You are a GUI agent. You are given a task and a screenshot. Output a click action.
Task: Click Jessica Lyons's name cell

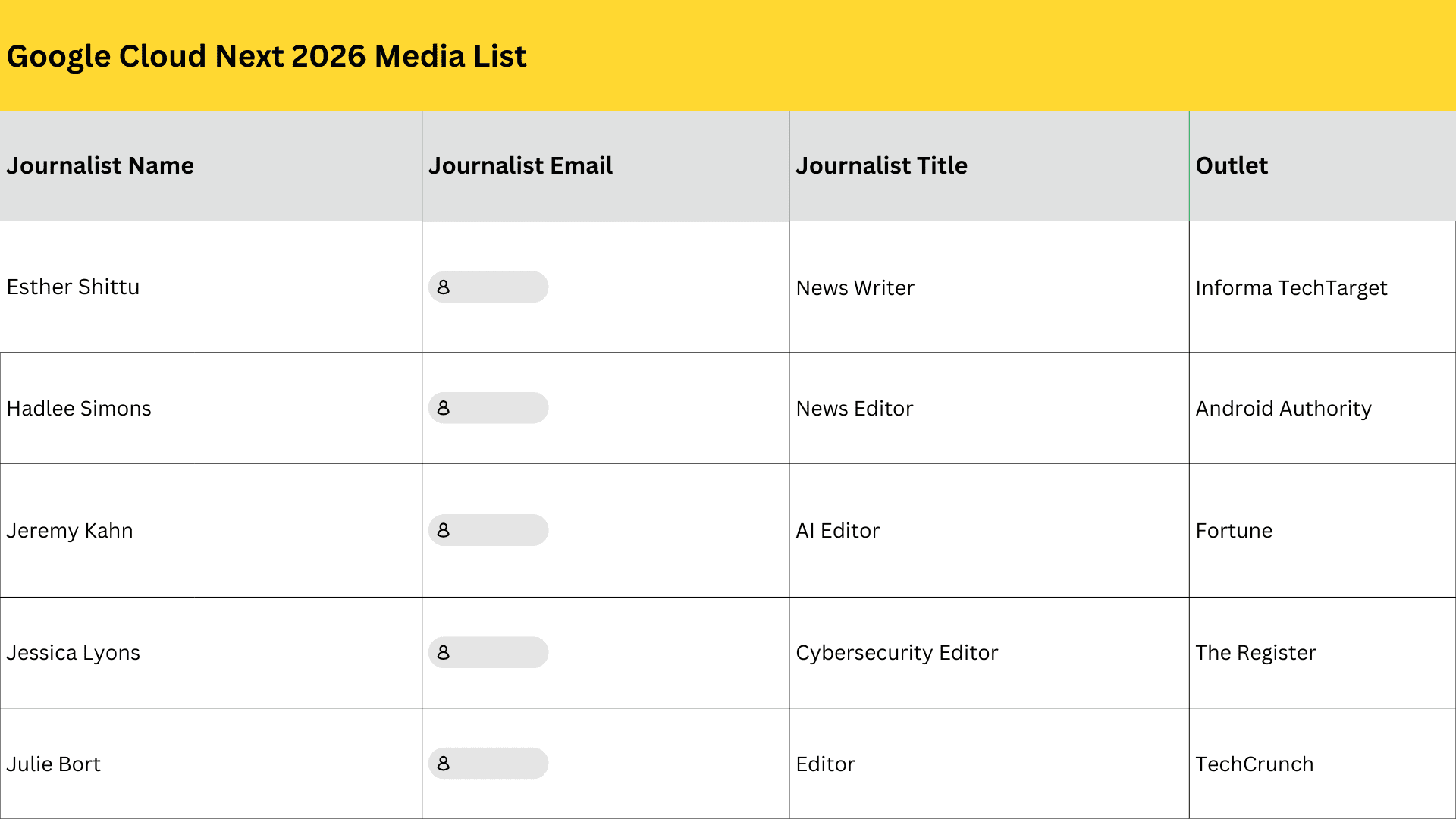(x=74, y=652)
